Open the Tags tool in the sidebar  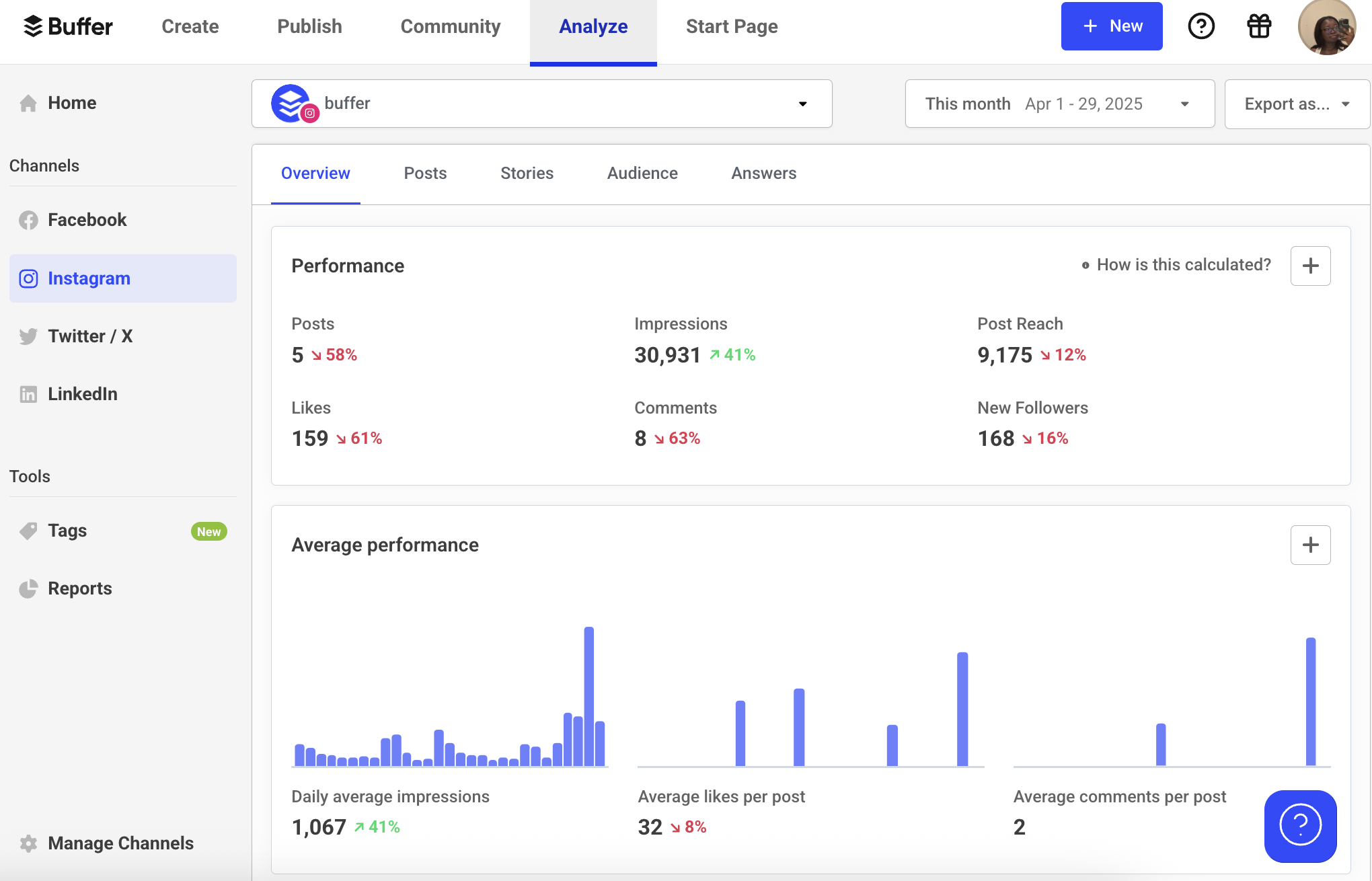[x=67, y=531]
